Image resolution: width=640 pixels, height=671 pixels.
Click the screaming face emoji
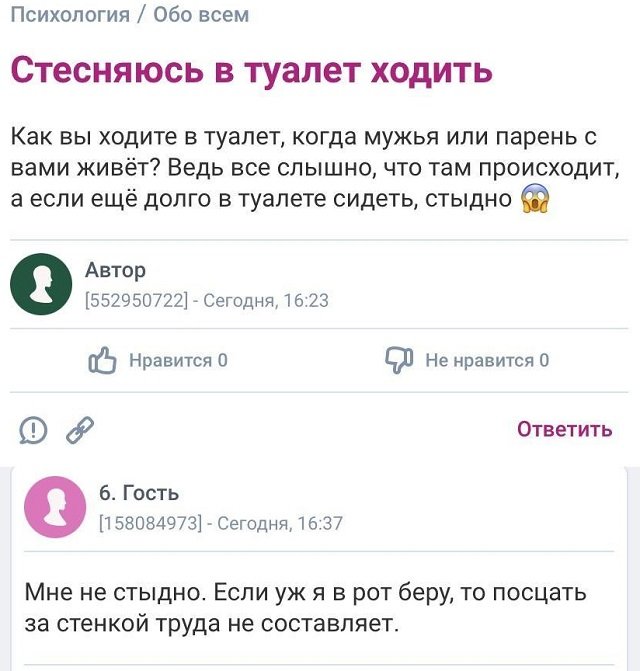tap(537, 199)
